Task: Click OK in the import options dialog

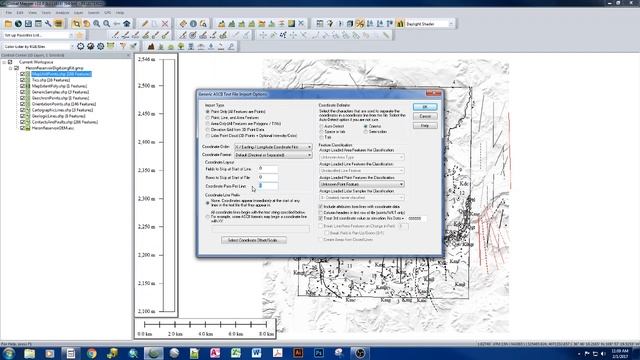Action: pyautogui.click(x=425, y=107)
